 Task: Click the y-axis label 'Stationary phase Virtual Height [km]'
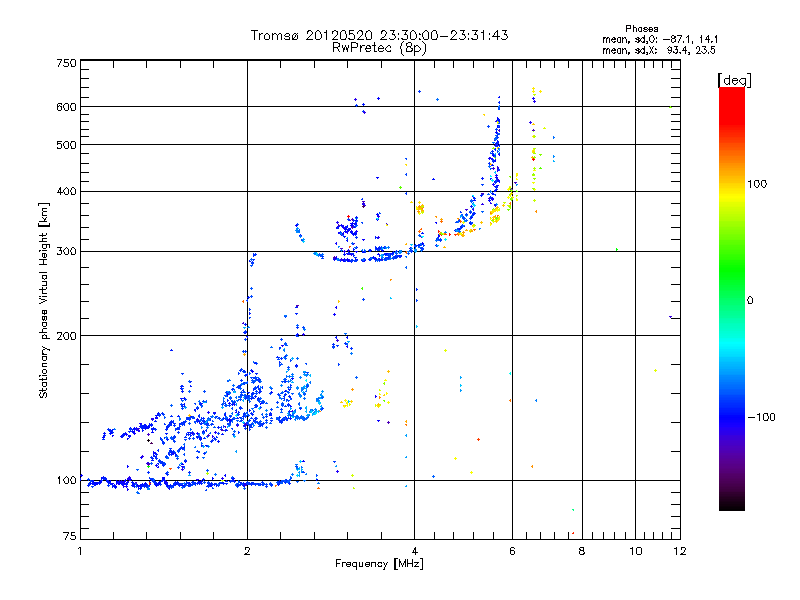click(44, 301)
